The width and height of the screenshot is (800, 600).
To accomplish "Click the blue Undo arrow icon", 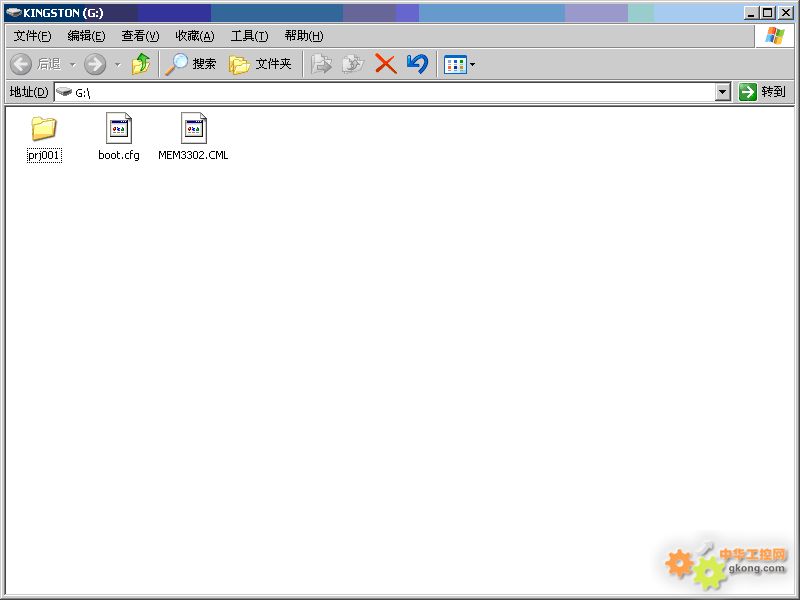I will 417,64.
